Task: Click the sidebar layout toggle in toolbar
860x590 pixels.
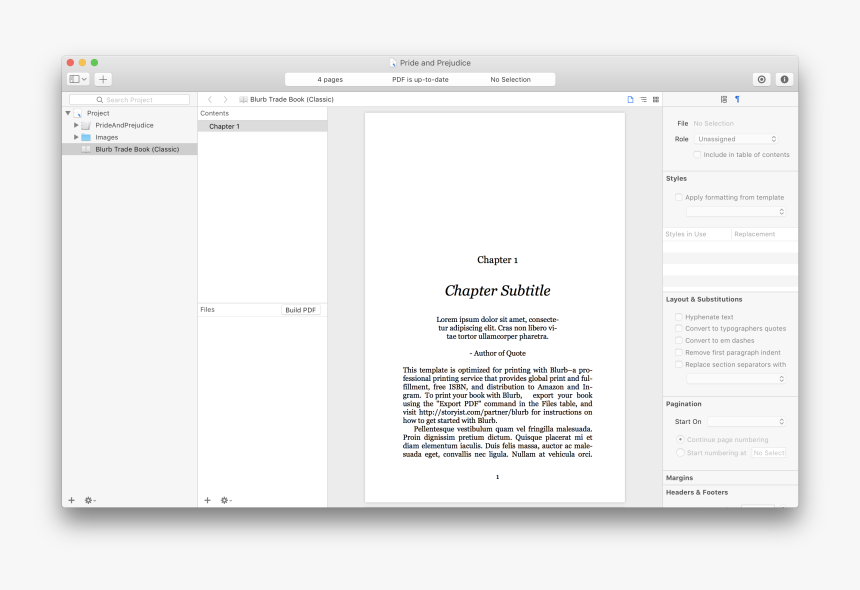Action: (77, 79)
